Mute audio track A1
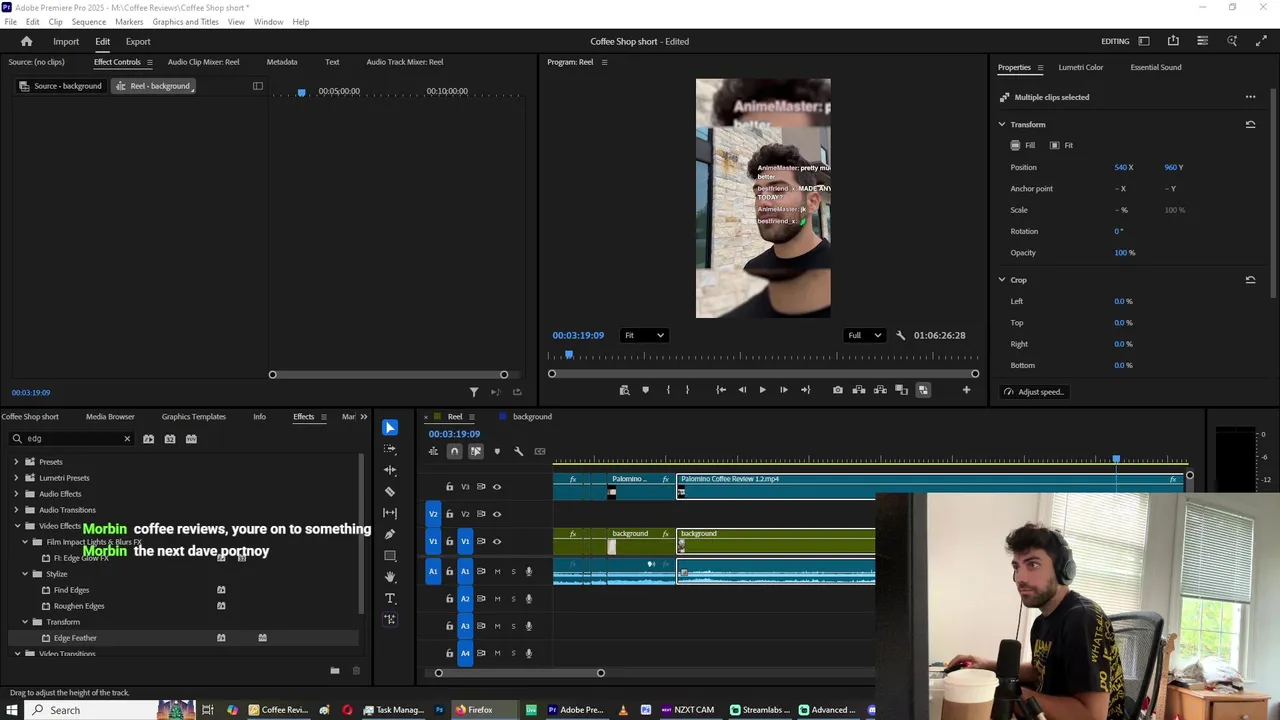1280x720 pixels. (x=497, y=572)
